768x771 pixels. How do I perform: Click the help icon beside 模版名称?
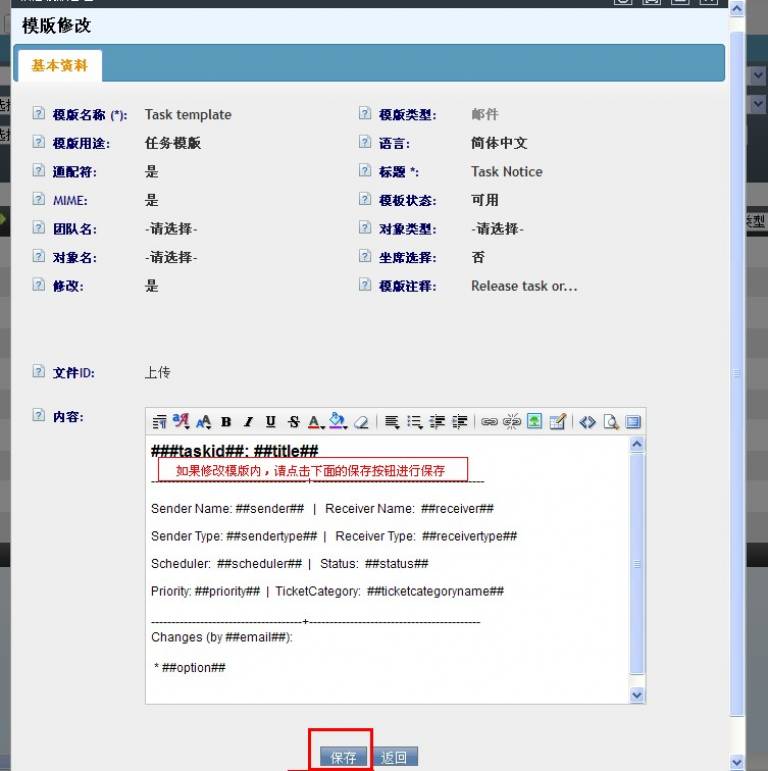(x=39, y=114)
